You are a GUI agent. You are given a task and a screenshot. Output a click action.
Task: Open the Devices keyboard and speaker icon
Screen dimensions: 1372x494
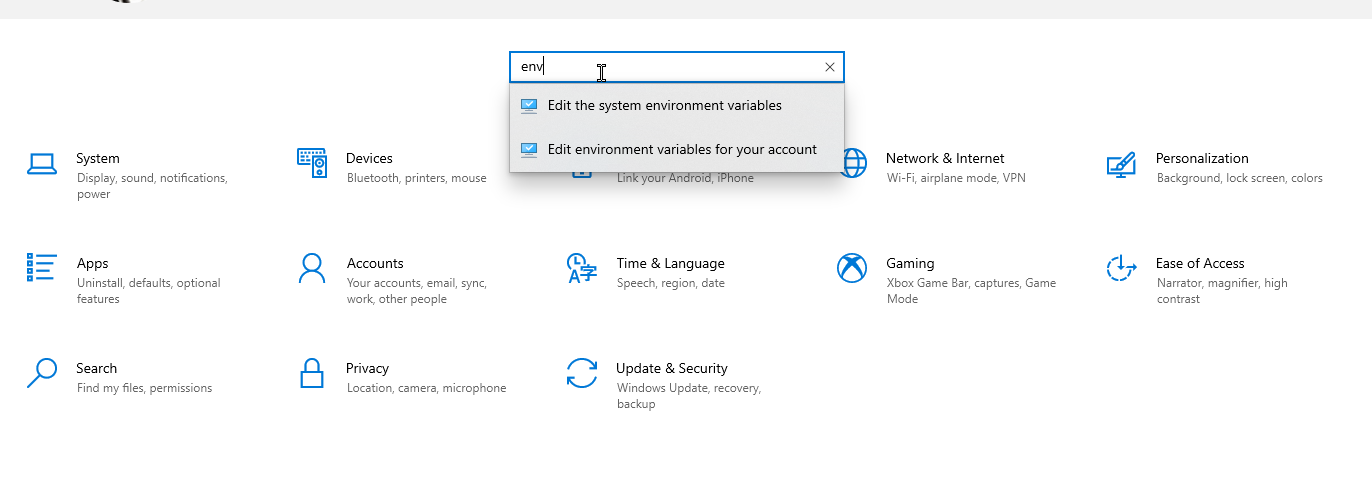[x=312, y=163]
